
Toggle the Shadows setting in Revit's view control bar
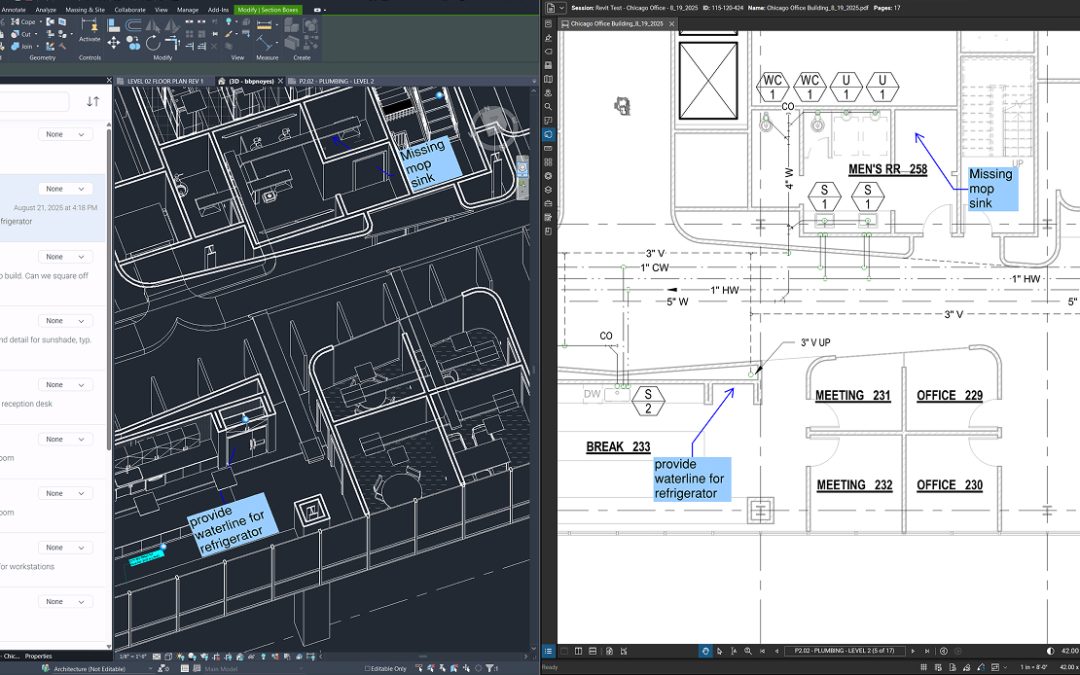coord(192,656)
